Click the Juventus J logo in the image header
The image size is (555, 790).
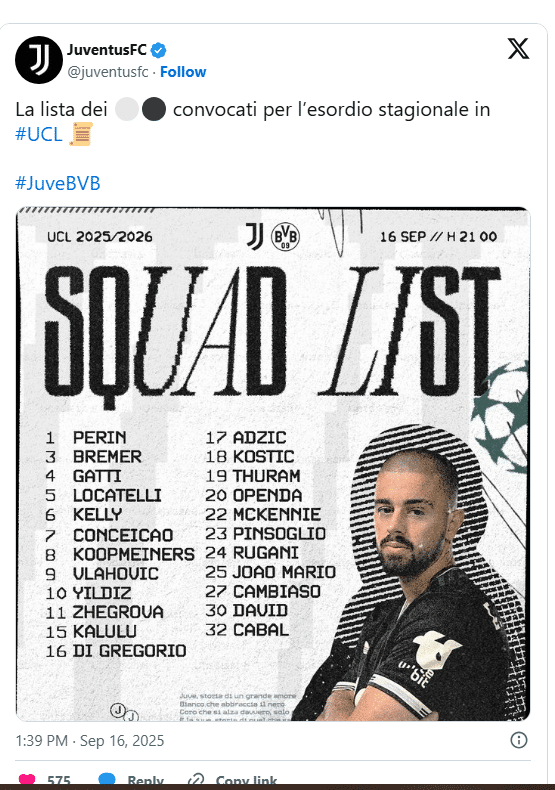click(255, 236)
